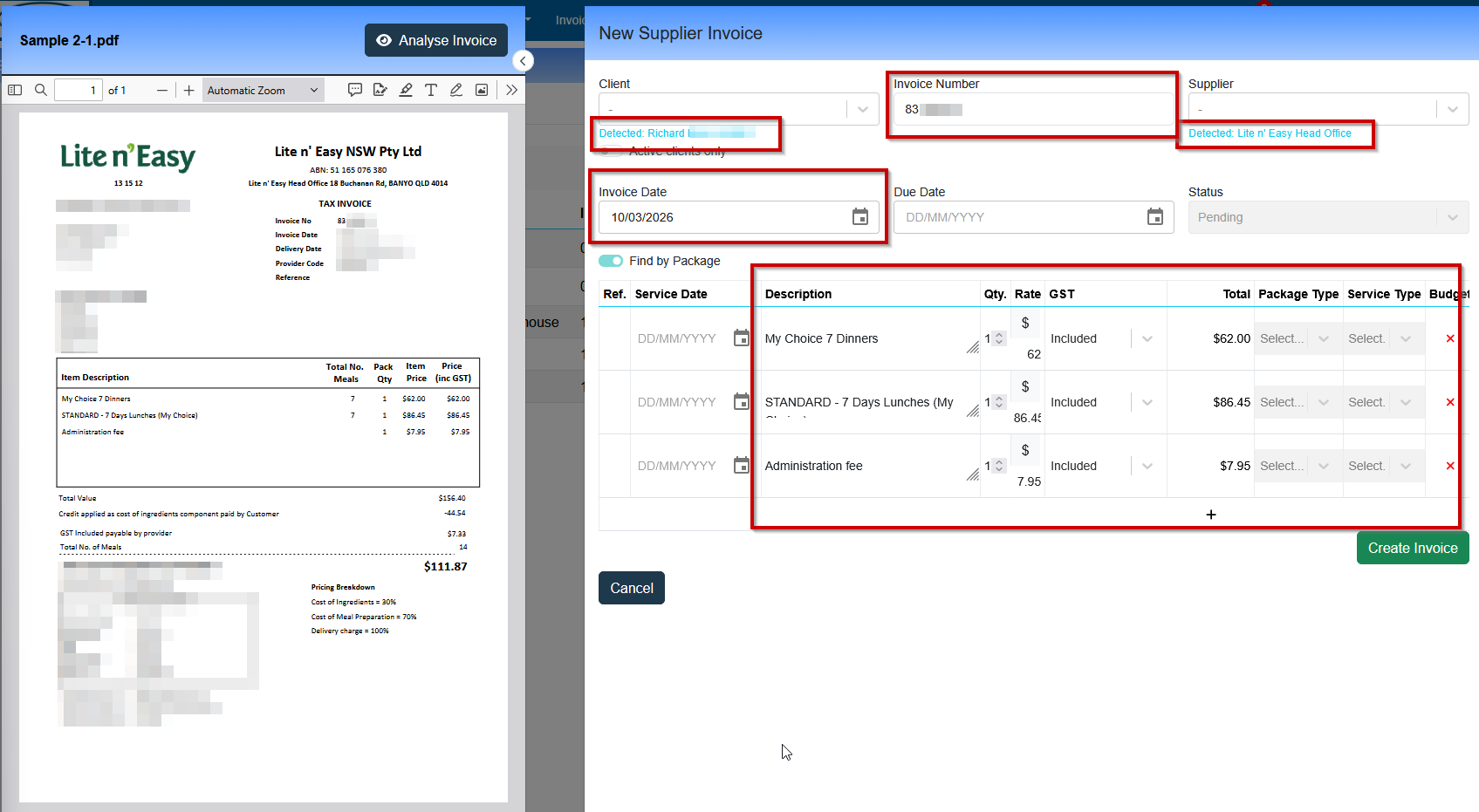Adjust quantity stepper for STANDARD Lunches row

[999, 402]
